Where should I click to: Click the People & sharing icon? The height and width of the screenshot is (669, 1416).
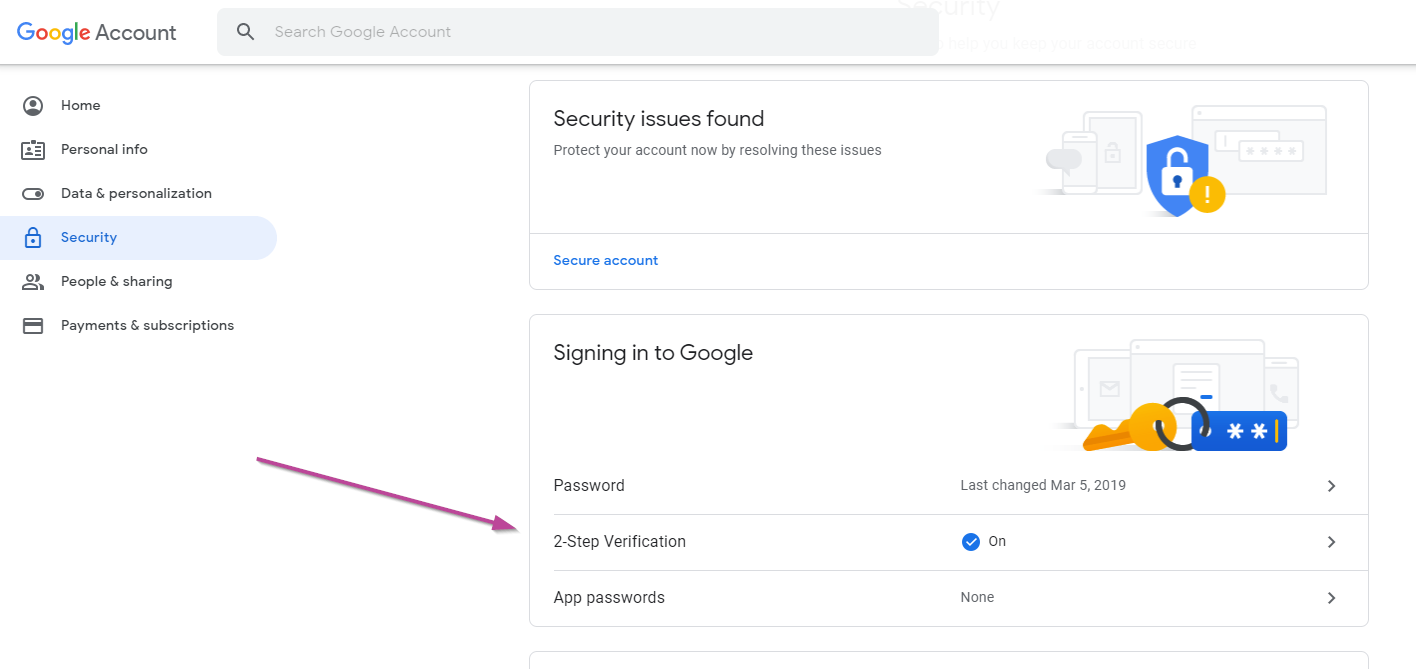click(33, 282)
